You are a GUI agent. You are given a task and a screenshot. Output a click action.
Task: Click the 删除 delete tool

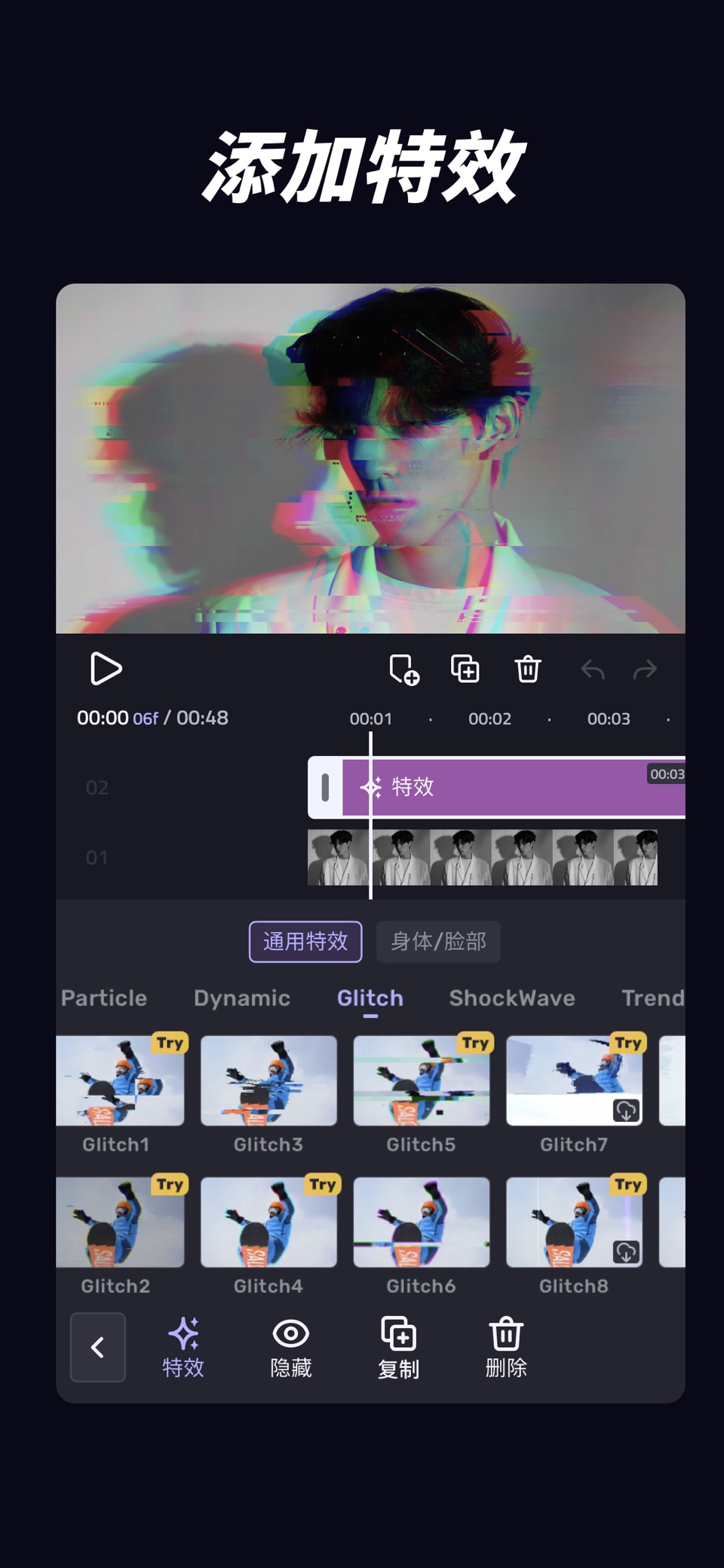tap(506, 1348)
